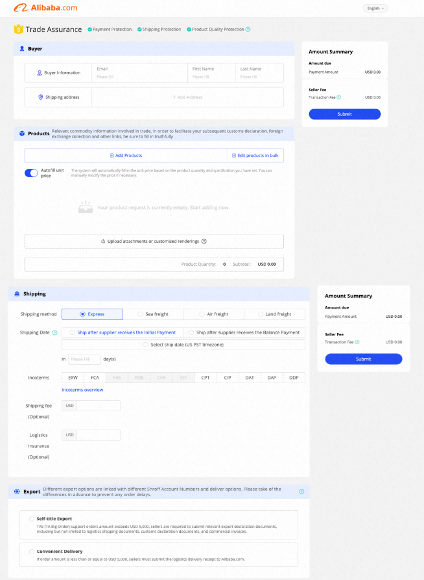Click the Shipping Date help icon

coord(55,333)
